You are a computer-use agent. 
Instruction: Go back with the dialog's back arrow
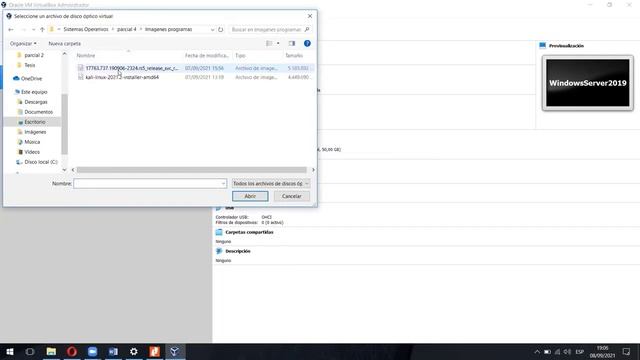[x=11, y=29]
